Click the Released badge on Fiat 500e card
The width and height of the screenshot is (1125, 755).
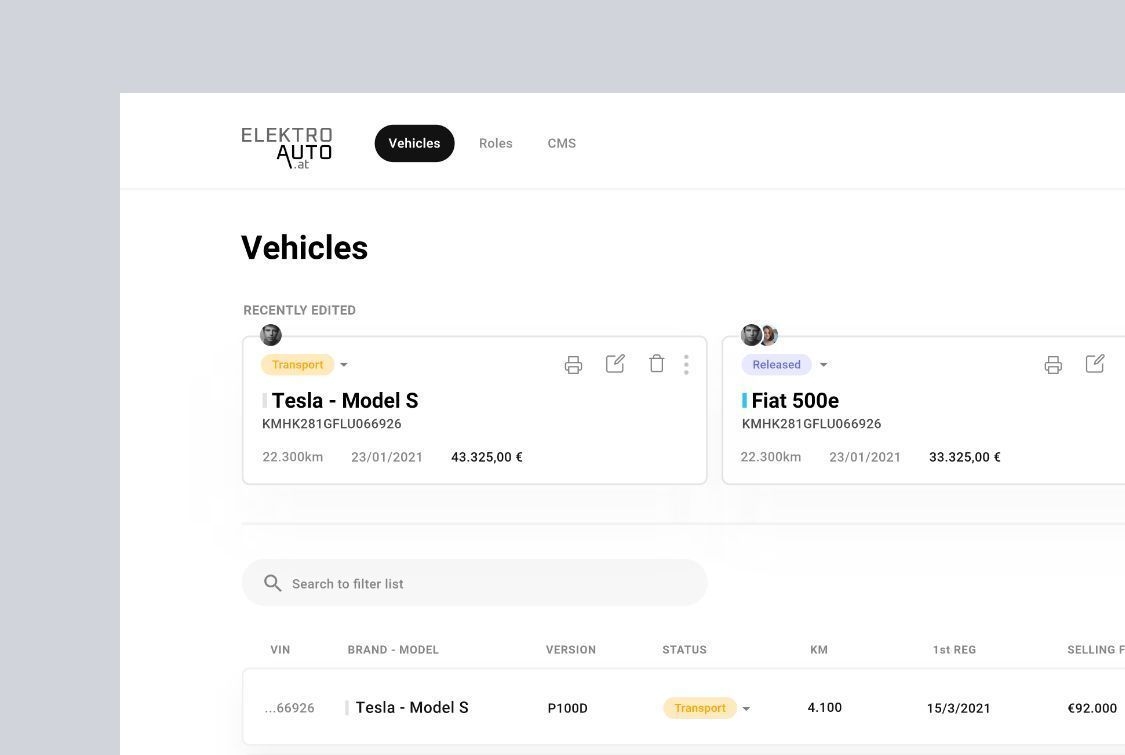pos(776,365)
